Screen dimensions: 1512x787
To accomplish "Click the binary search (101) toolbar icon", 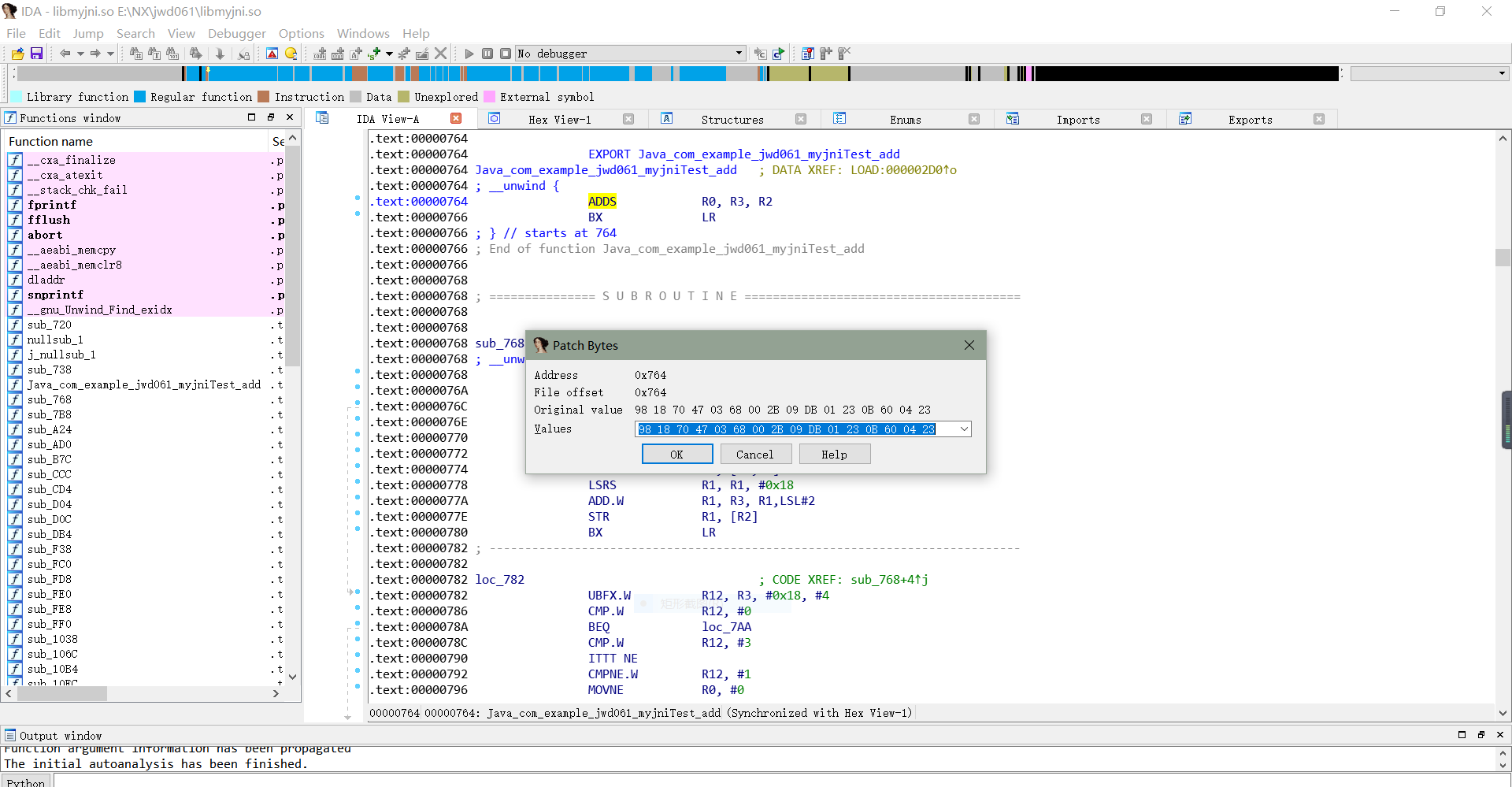I will (173, 54).
